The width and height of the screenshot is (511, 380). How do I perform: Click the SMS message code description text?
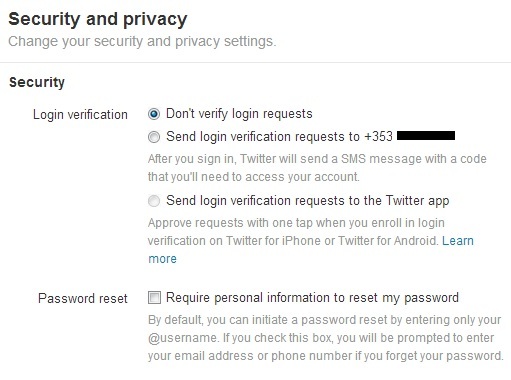pyautogui.click(x=317, y=168)
